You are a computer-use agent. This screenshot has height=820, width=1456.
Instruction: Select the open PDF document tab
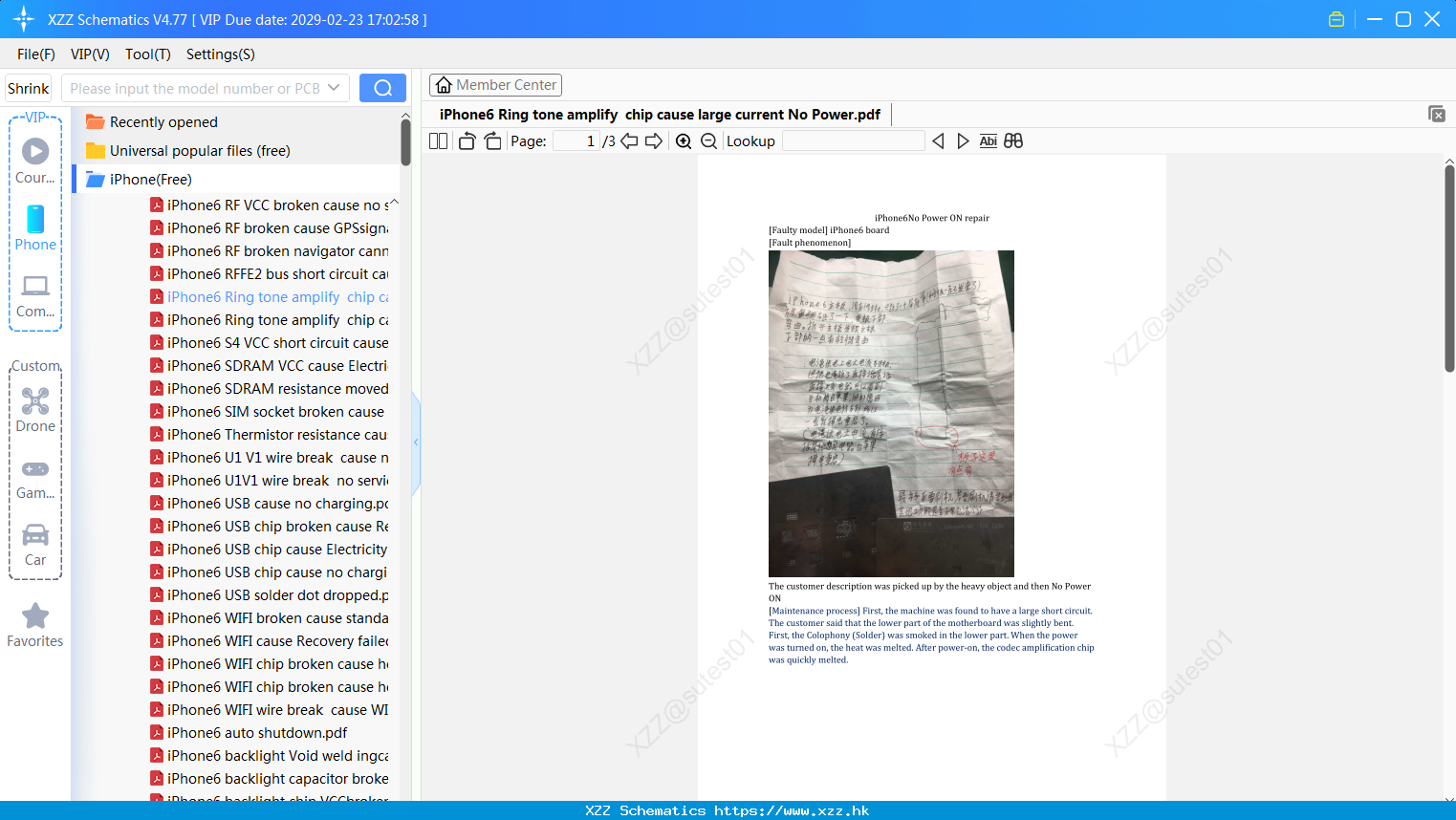pos(660,115)
